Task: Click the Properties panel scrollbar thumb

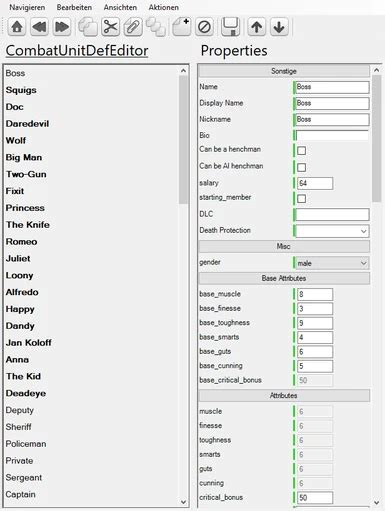Action: point(377,138)
